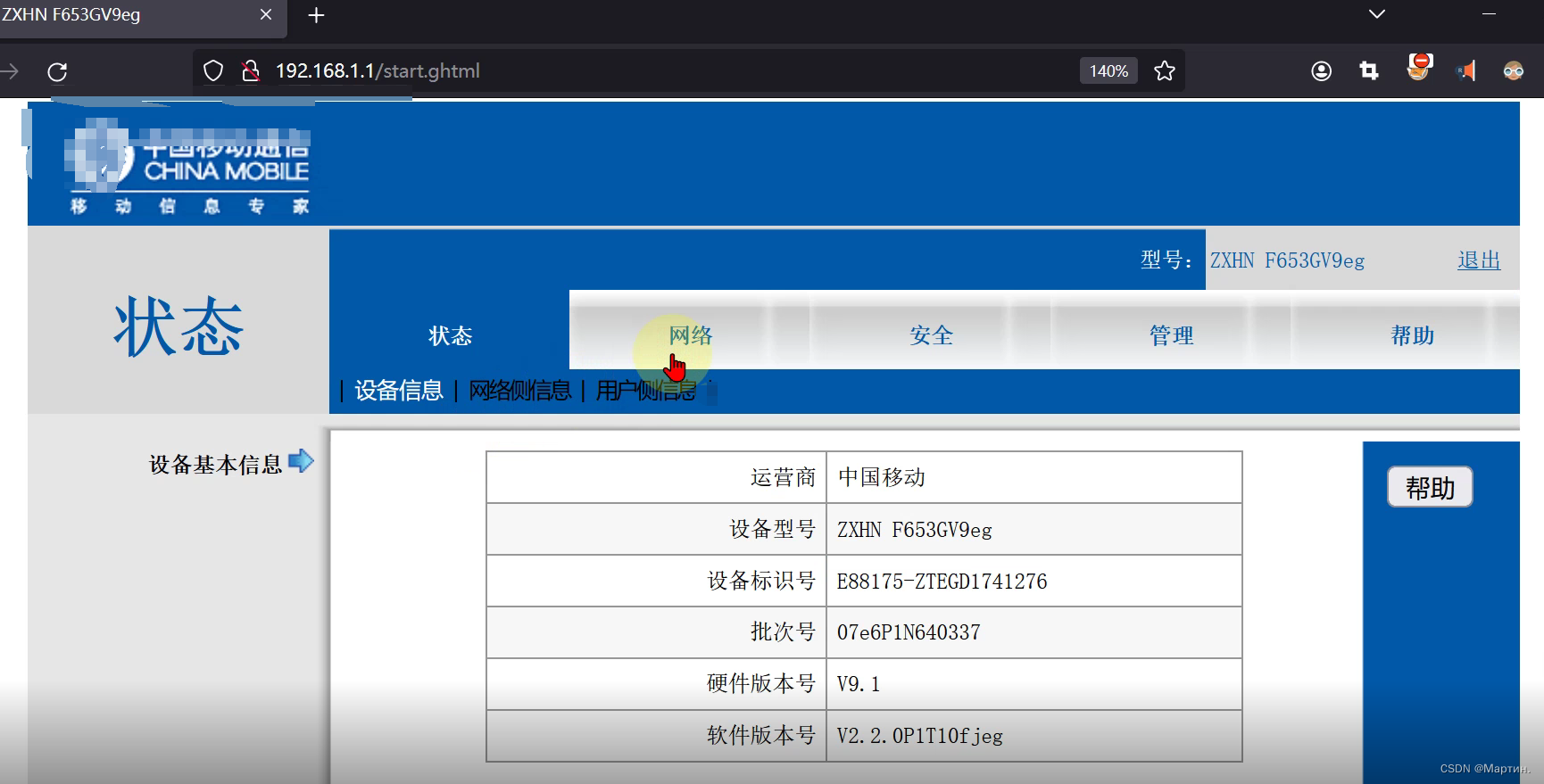This screenshot has height=784, width=1544.
Task: Open the 帮助 tab in navigation
Action: pyautogui.click(x=1413, y=336)
